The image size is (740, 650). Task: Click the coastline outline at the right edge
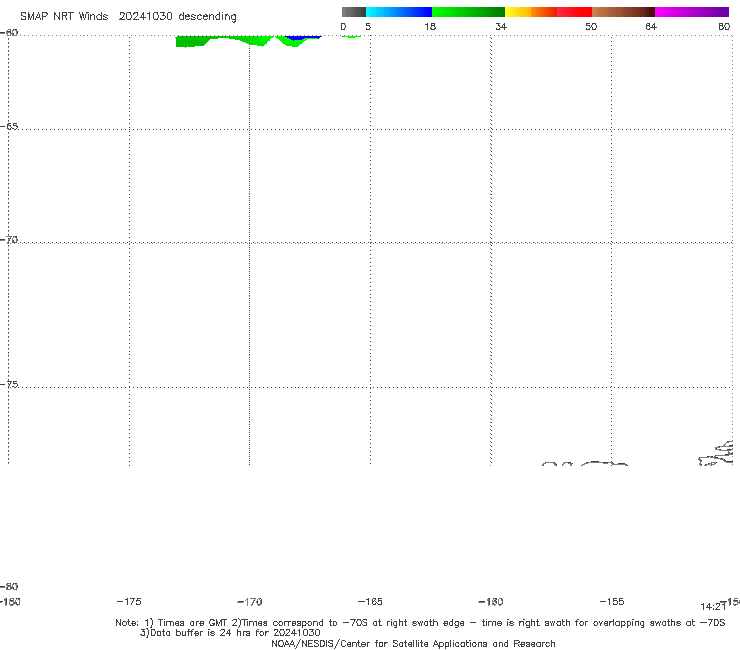pyautogui.click(x=716, y=453)
